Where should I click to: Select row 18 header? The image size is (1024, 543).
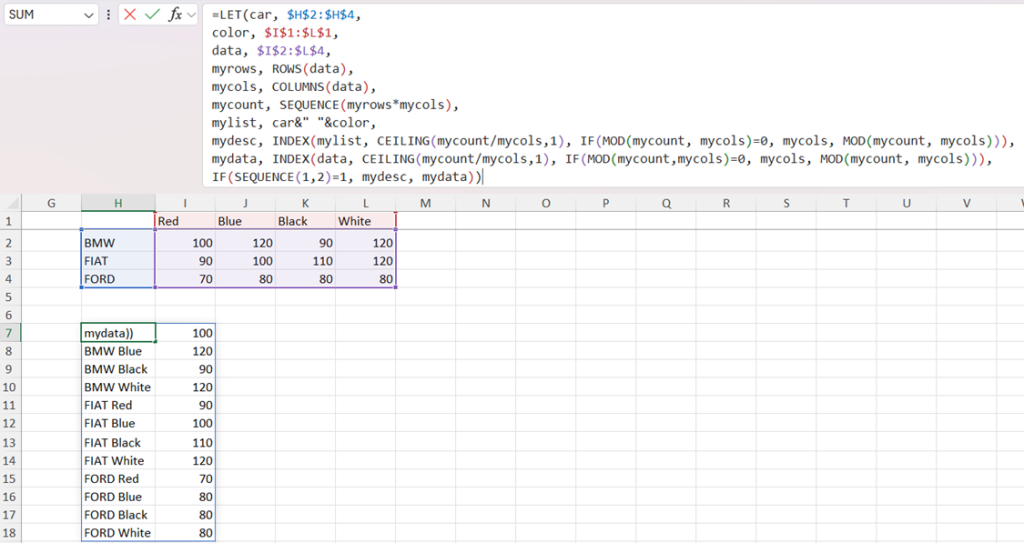[x=10, y=533]
